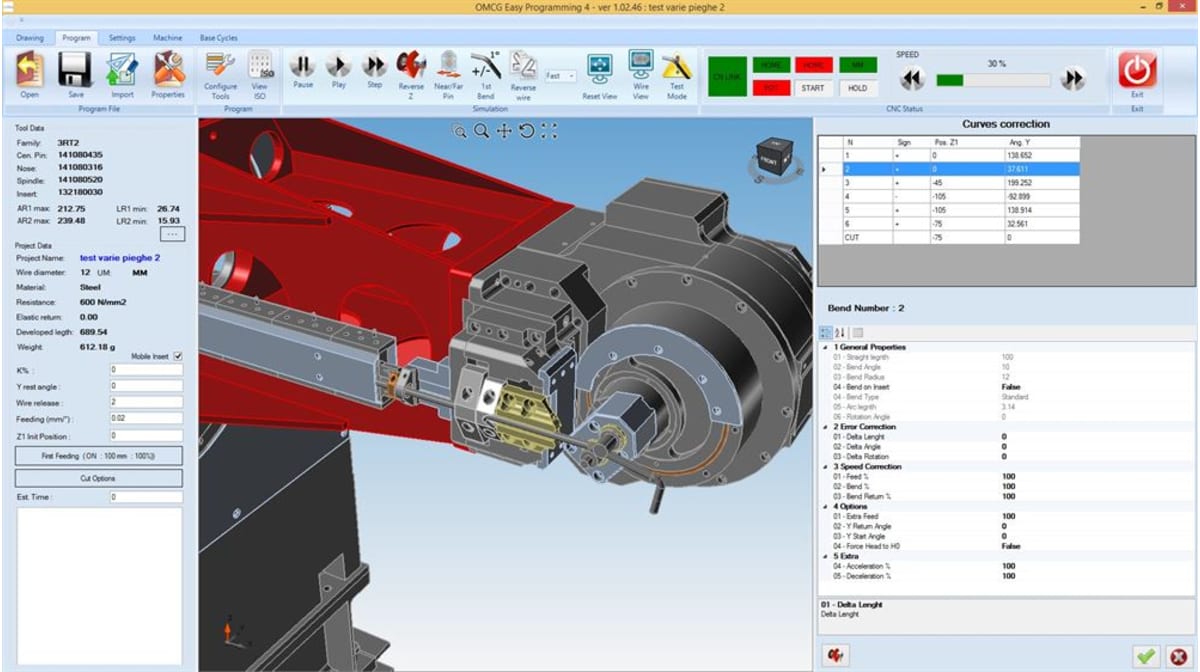1200x672 pixels.
Task: Toggle the Mobile Insert checkbox
Action: (x=178, y=356)
